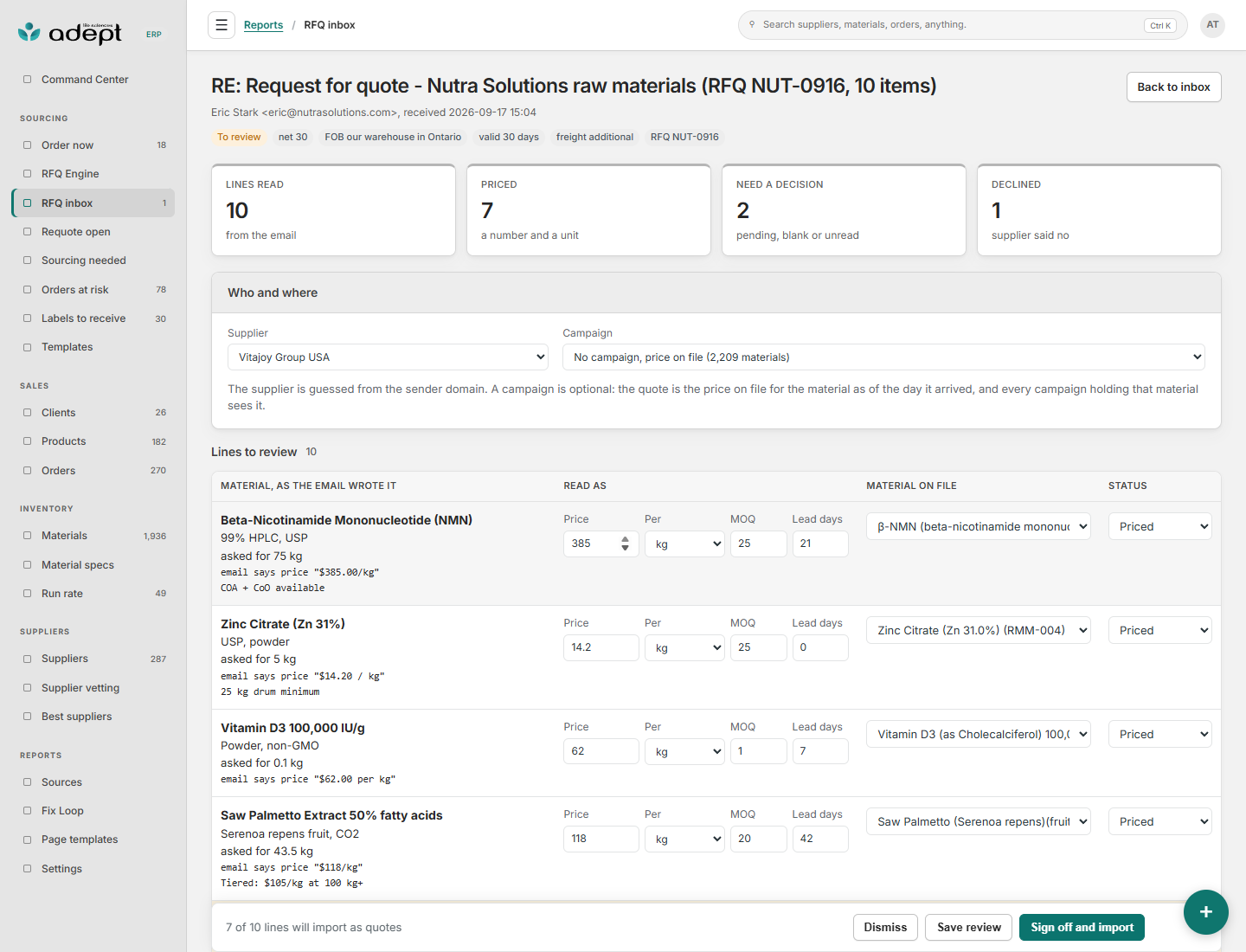Click the Clients sidebar icon
The height and width of the screenshot is (952, 1246).
(x=28, y=413)
